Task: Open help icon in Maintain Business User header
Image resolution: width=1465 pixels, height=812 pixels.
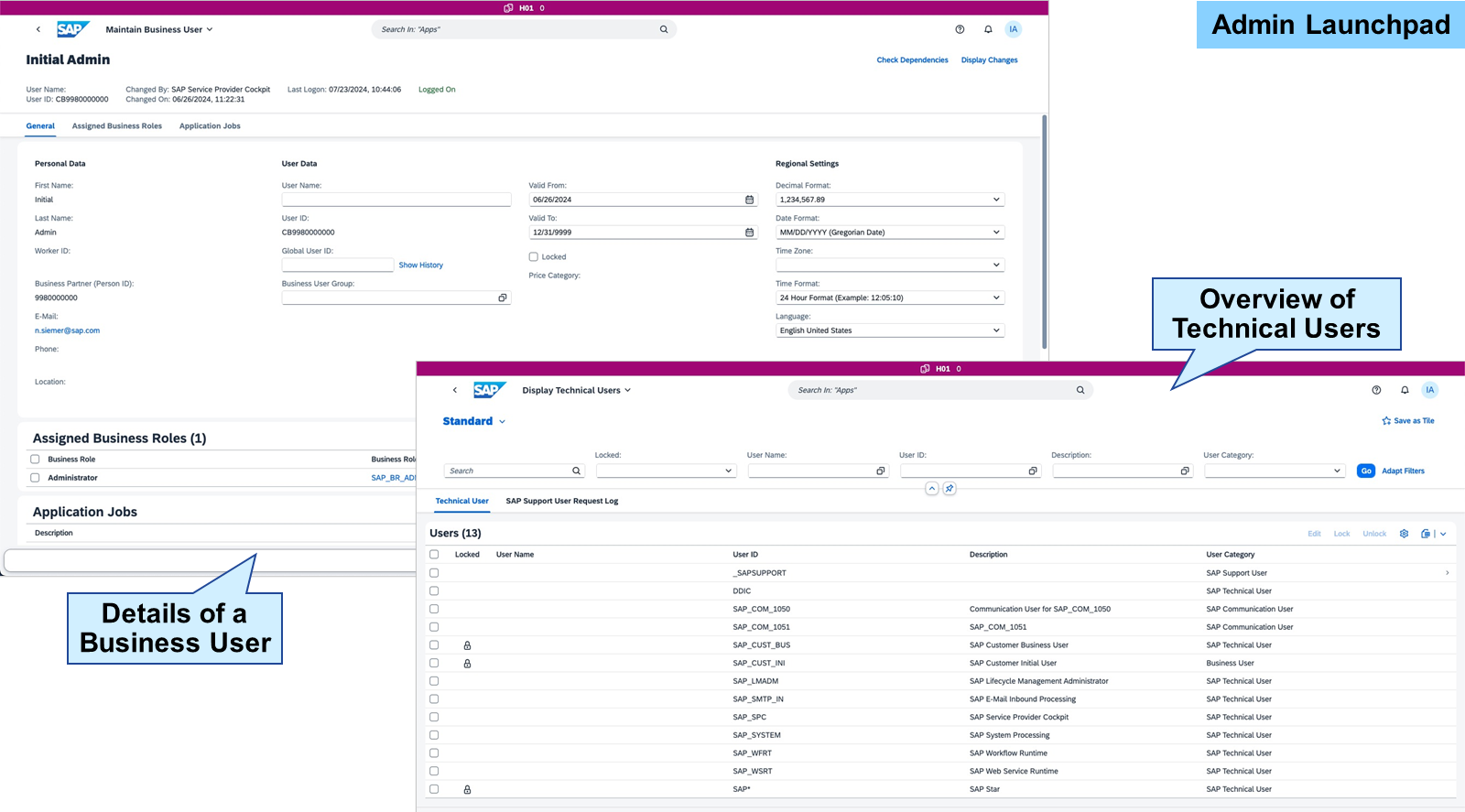Action: [x=960, y=29]
